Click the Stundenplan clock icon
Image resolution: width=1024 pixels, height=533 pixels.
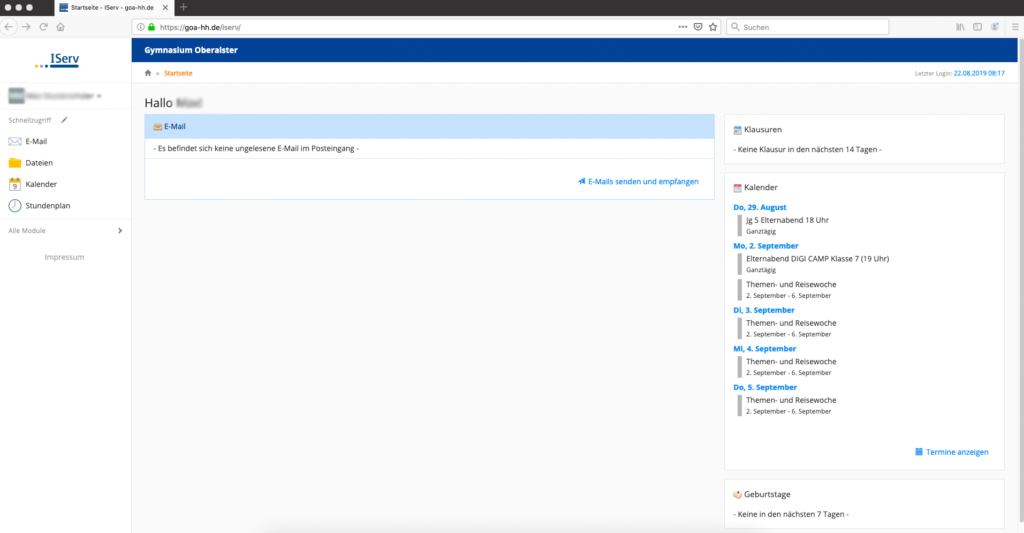click(x=14, y=206)
